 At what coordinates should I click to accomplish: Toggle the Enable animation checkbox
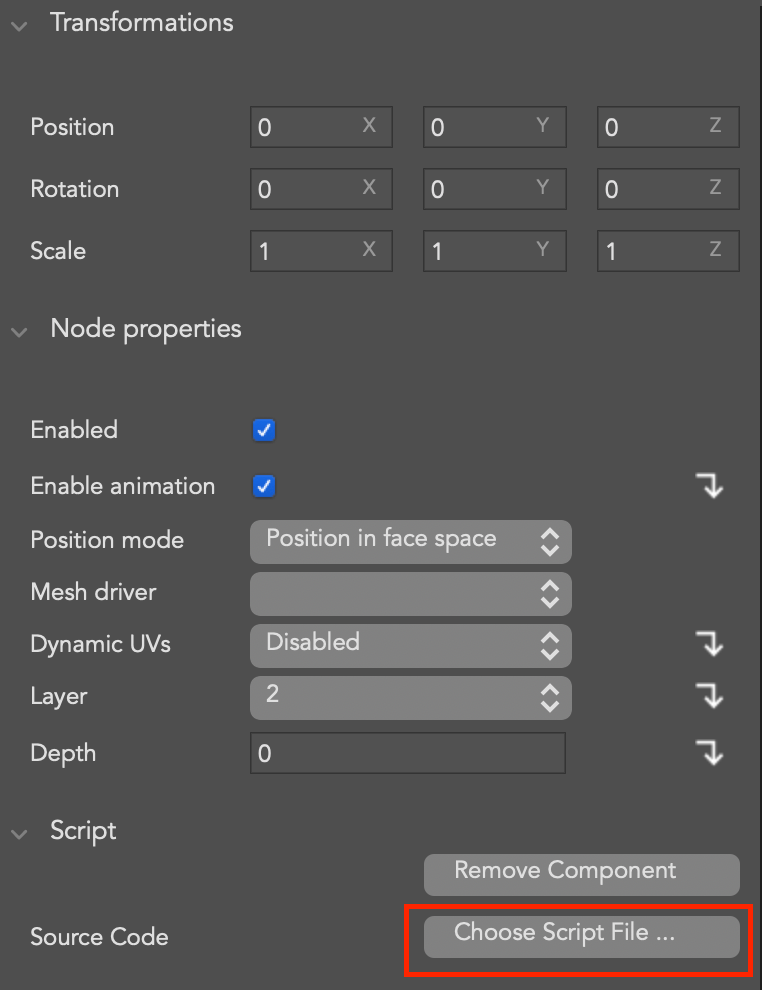(x=264, y=487)
